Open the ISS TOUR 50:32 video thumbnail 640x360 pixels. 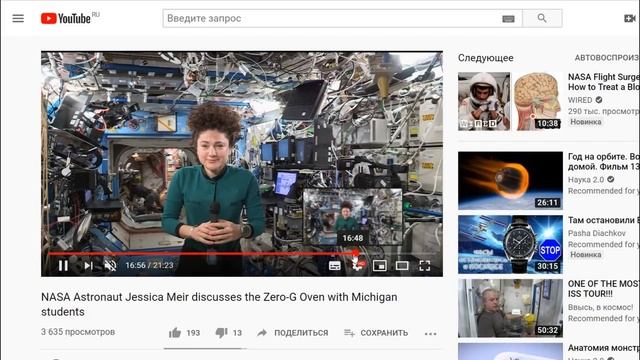click(x=510, y=308)
